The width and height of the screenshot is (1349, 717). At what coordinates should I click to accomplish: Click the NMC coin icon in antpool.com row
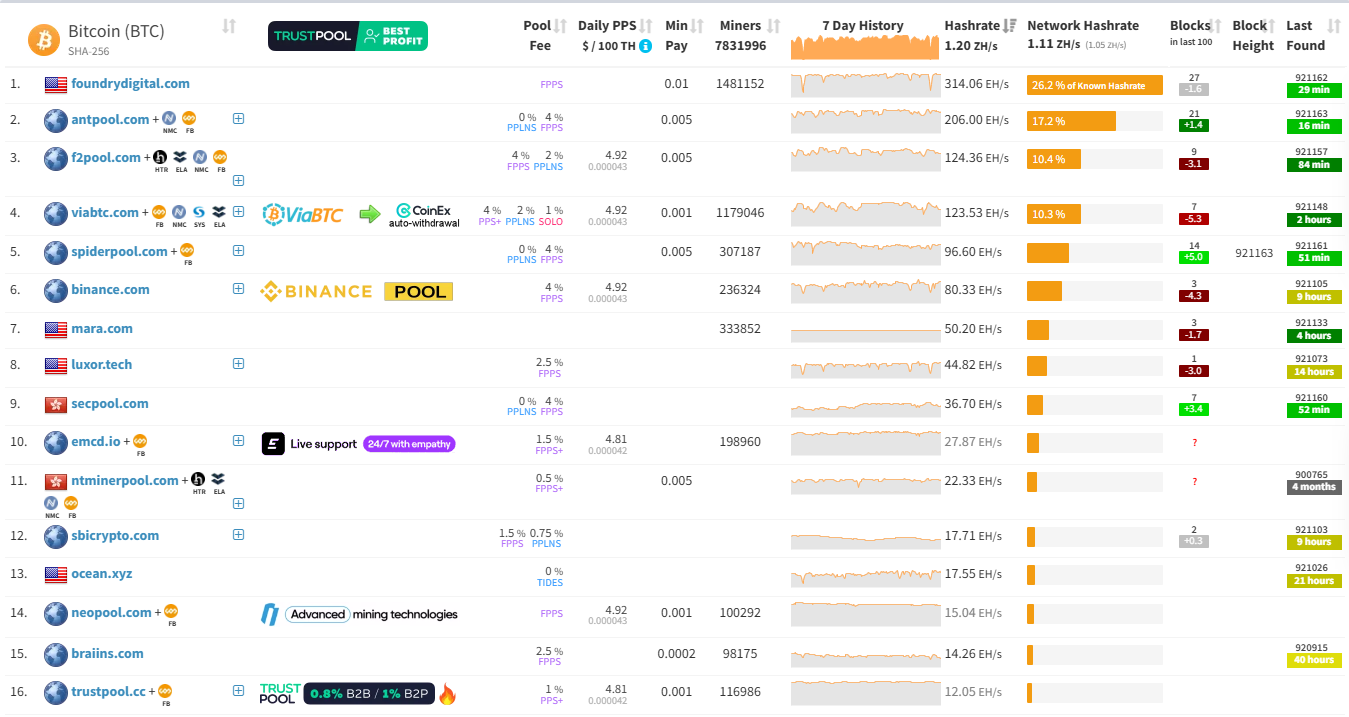[169, 119]
